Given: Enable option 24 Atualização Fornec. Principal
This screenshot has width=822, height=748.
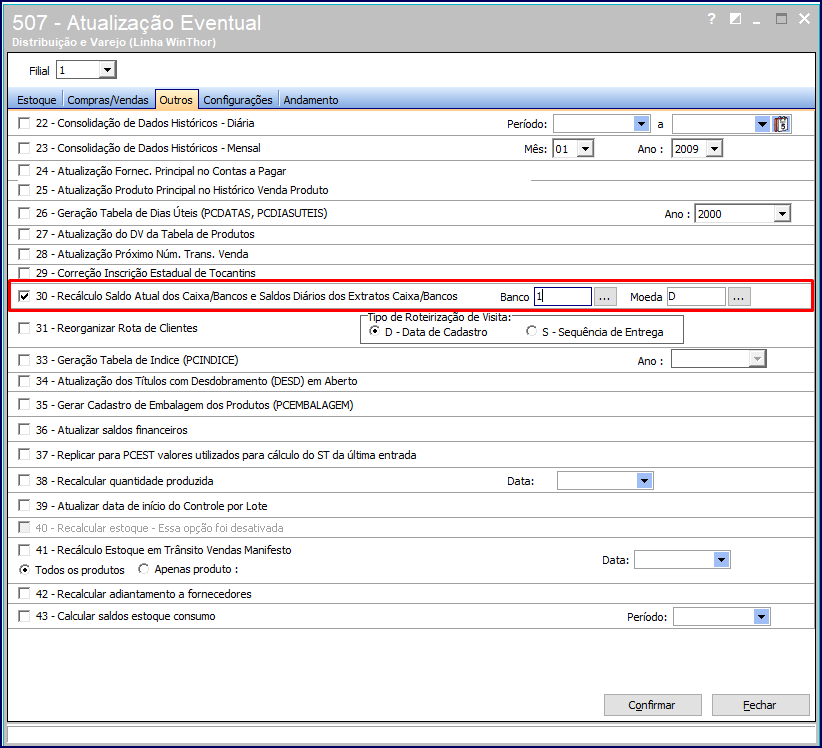Looking at the screenshot, I should (x=24, y=170).
